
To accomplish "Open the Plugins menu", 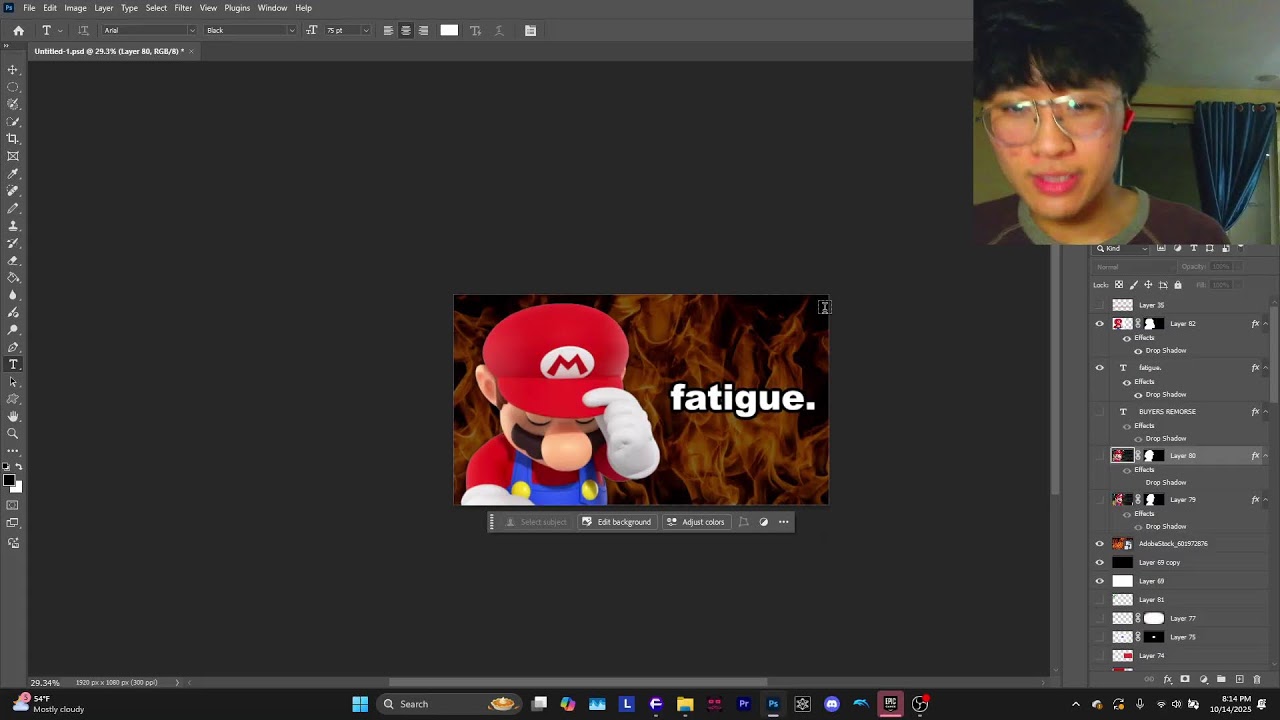I will click(x=237, y=8).
